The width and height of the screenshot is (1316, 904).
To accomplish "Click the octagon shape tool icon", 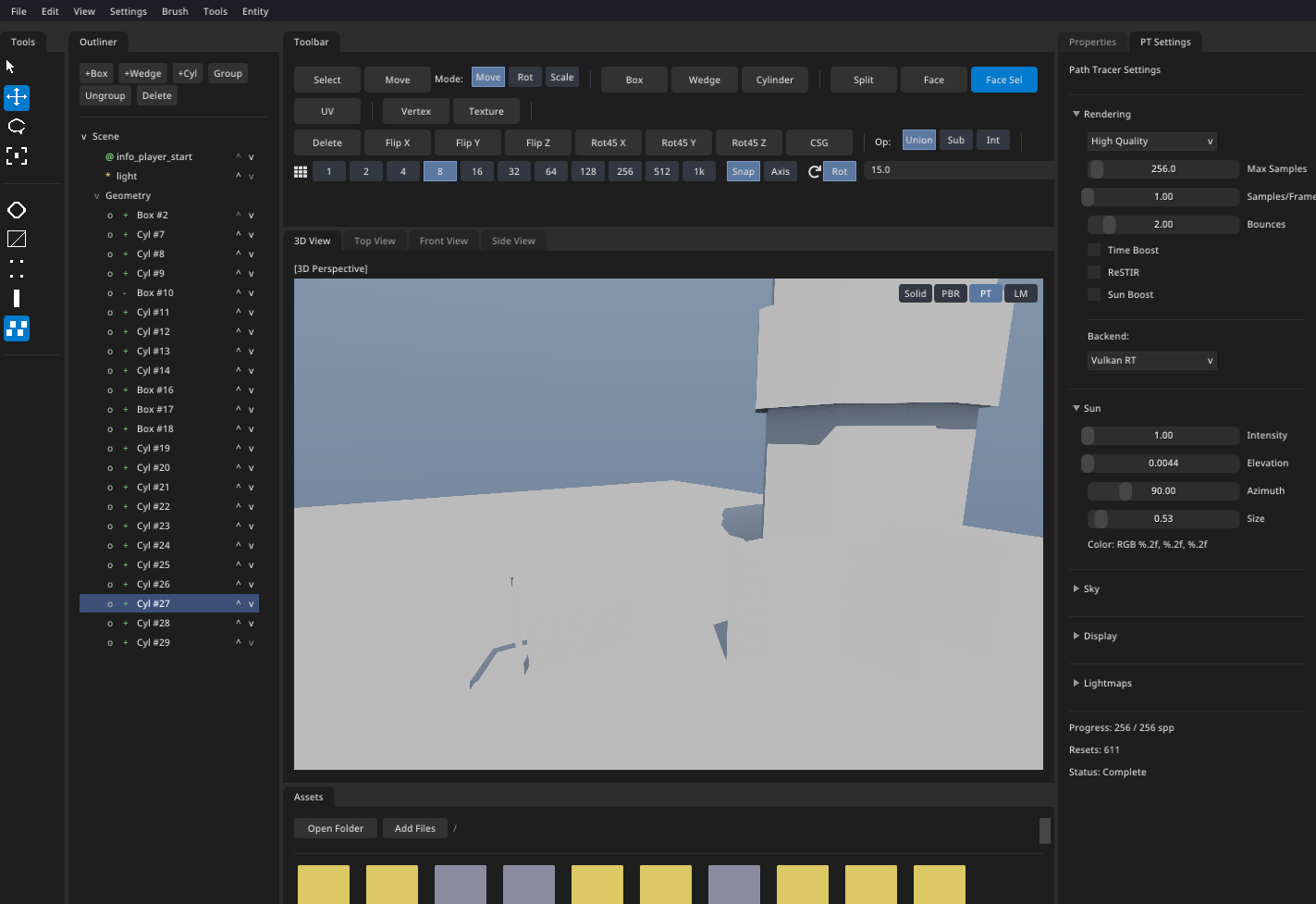I will (17, 210).
